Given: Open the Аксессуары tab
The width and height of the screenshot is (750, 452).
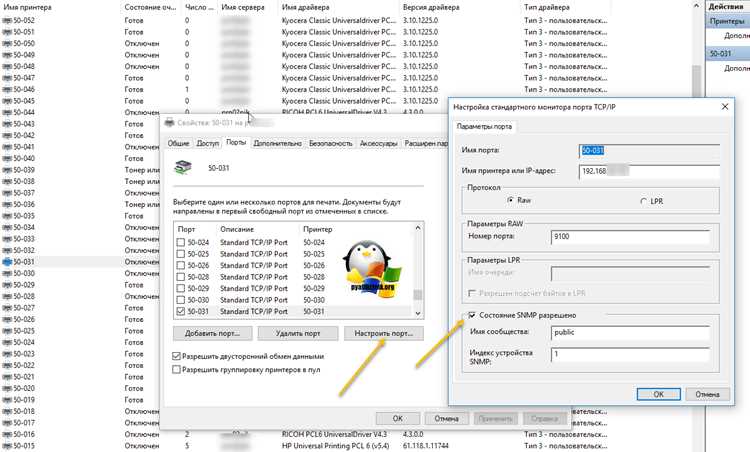Looking at the screenshot, I should coord(378,143).
